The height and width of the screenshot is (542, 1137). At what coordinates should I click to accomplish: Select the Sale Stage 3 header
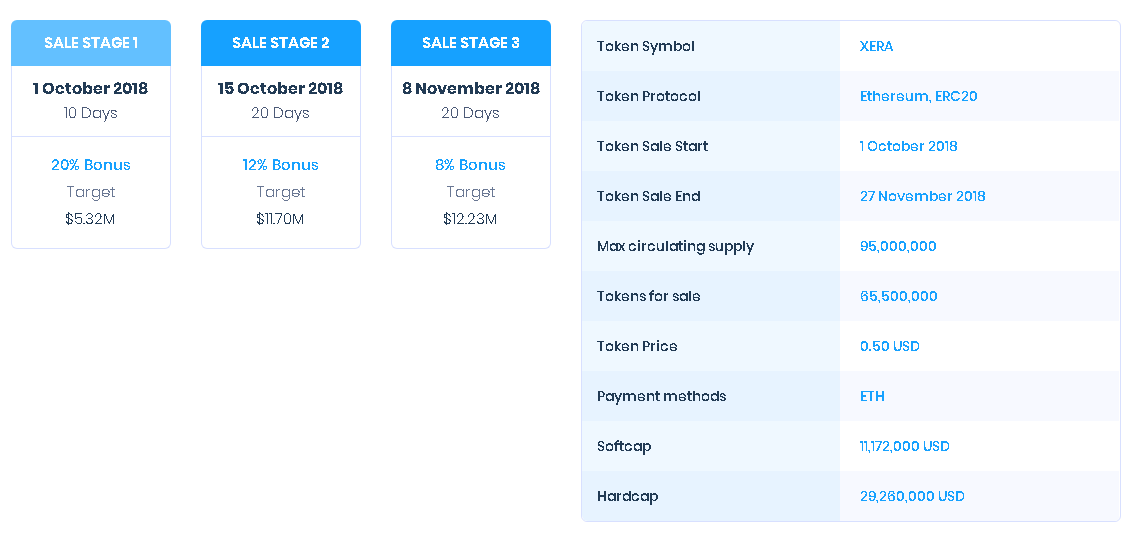[471, 43]
